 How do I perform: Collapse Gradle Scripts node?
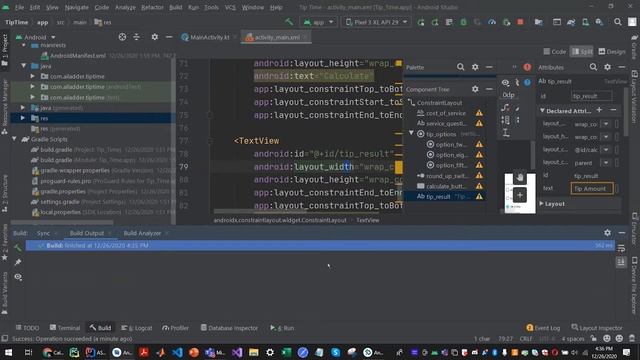[14, 139]
